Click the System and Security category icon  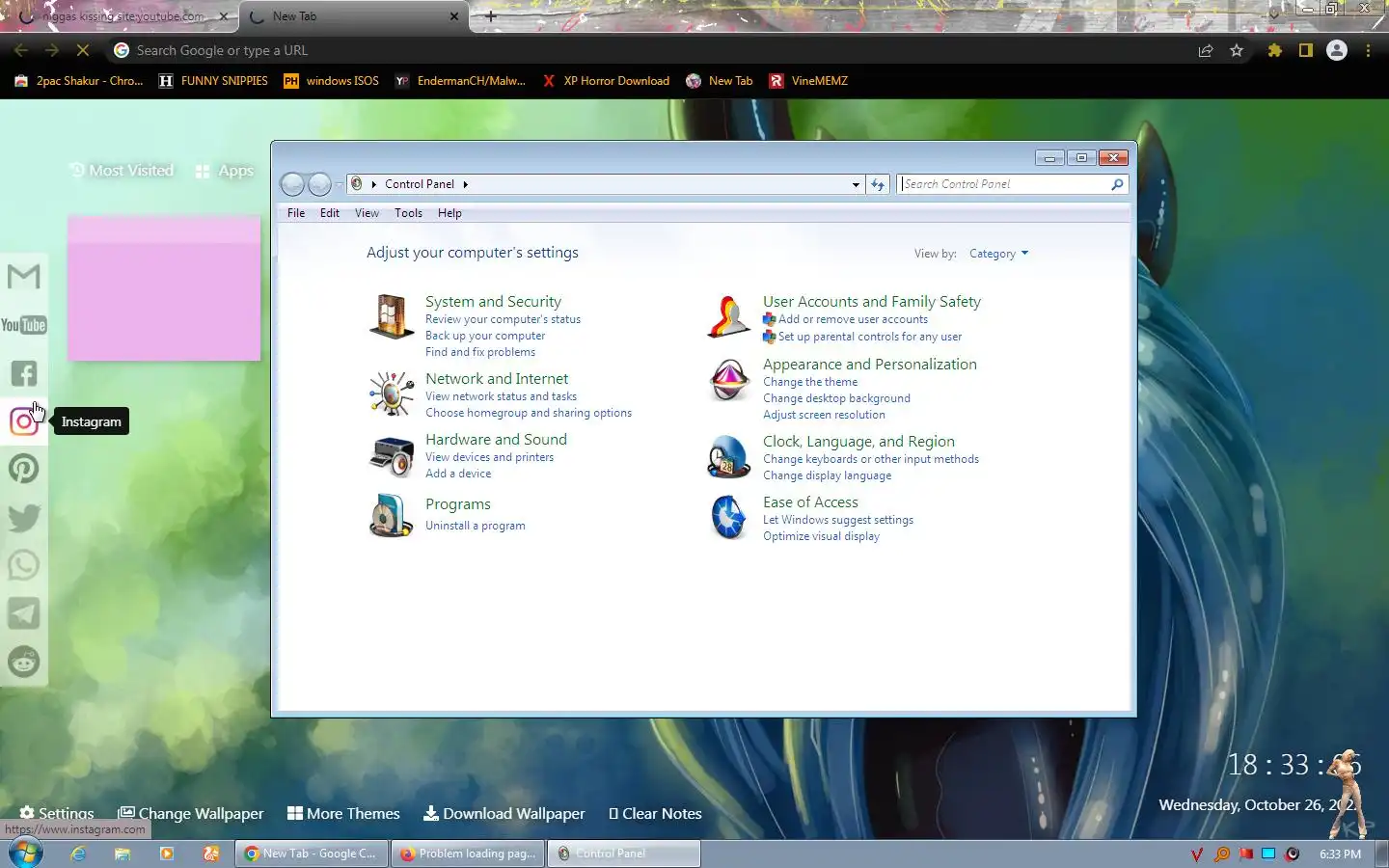[391, 316]
